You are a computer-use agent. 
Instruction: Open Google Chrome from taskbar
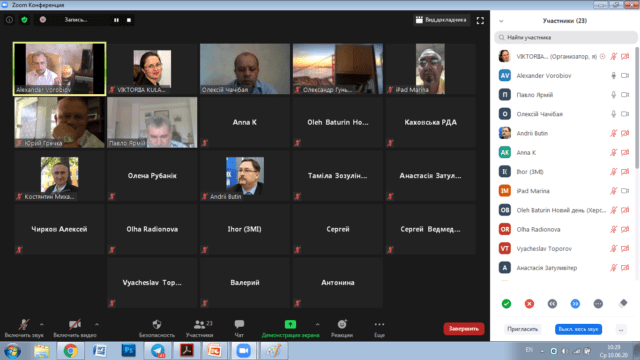tap(70, 351)
